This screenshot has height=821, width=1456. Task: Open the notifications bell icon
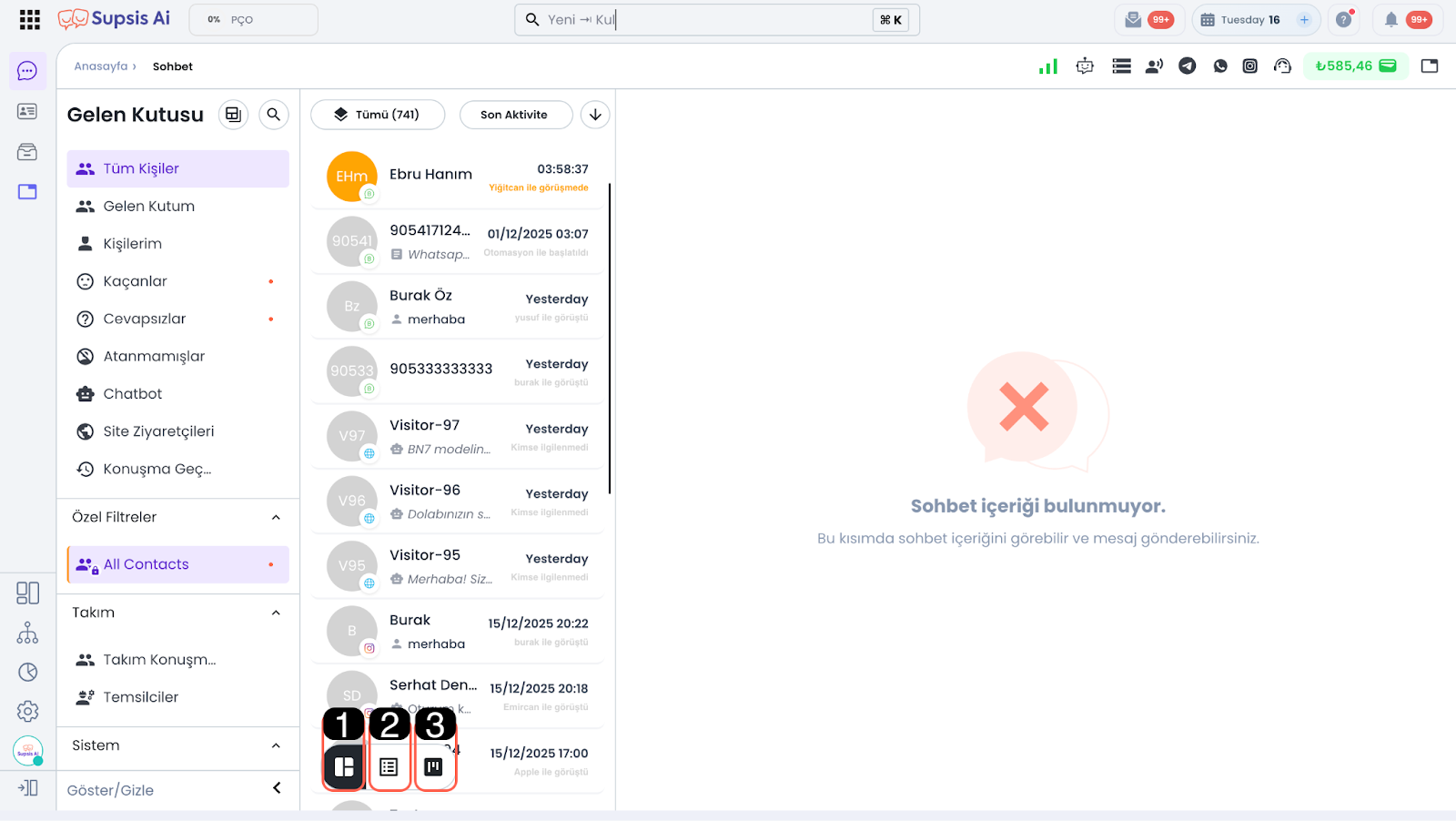pyautogui.click(x=1390, y=19)
